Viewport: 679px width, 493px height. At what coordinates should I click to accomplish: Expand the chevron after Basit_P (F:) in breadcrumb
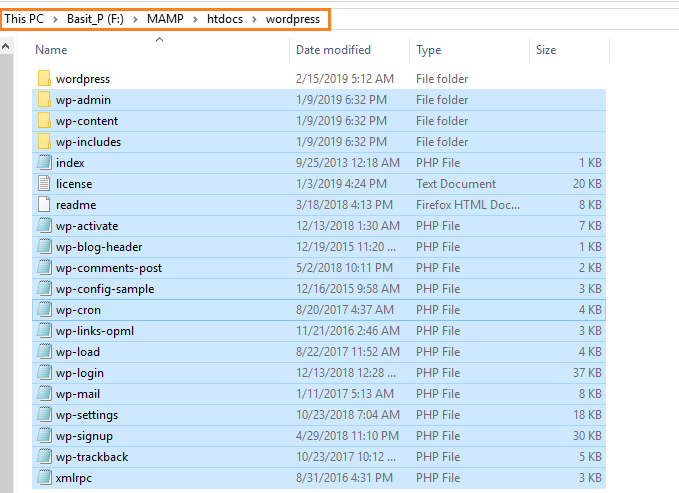coord(135,19)
